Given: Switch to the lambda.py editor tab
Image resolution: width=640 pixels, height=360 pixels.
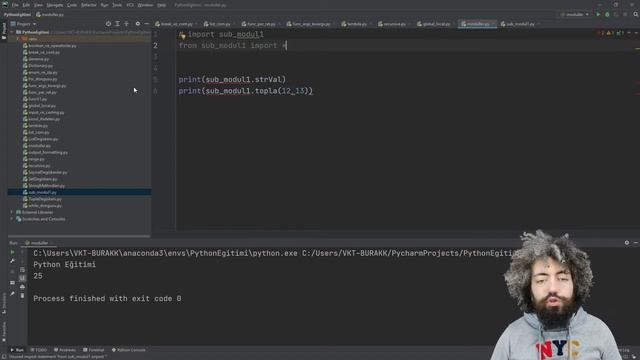Looking at the screenshot, I should coord(354,24).
